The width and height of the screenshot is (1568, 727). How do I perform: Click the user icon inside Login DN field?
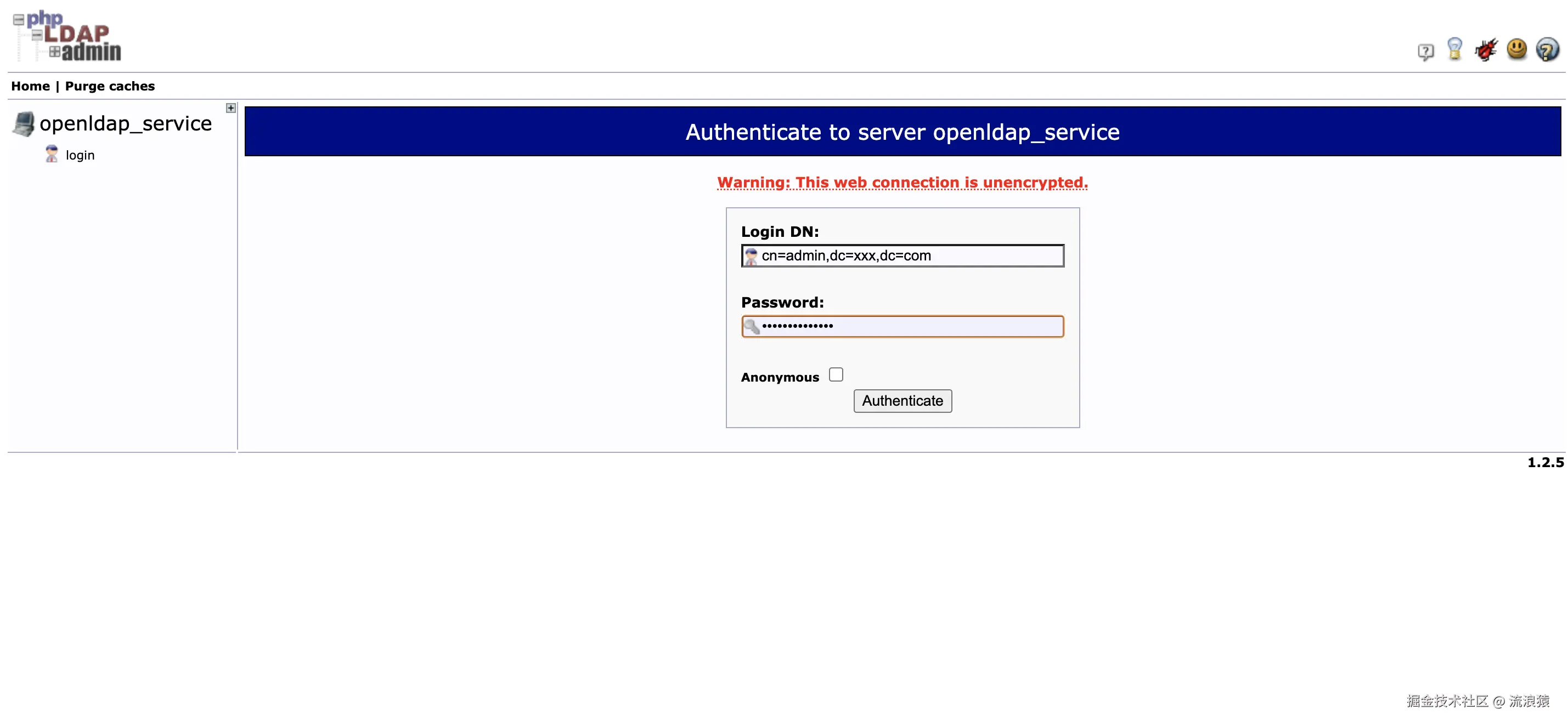pyautogui.click(x=751, y=257)
